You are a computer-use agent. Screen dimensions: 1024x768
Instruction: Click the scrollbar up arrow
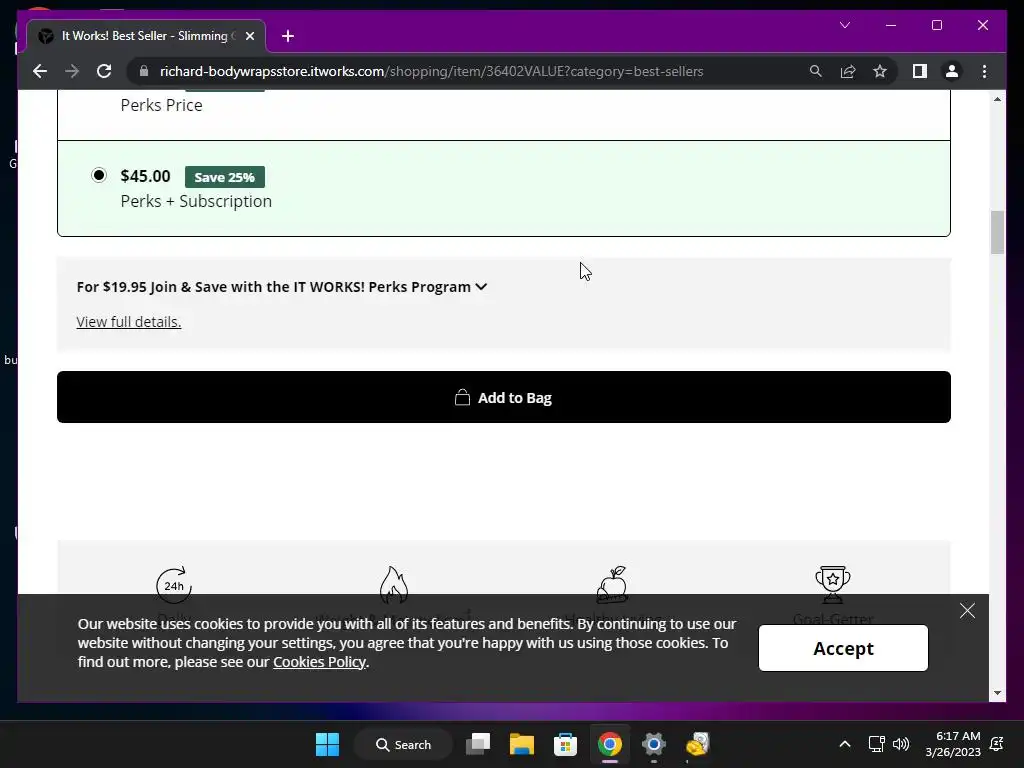997,99
